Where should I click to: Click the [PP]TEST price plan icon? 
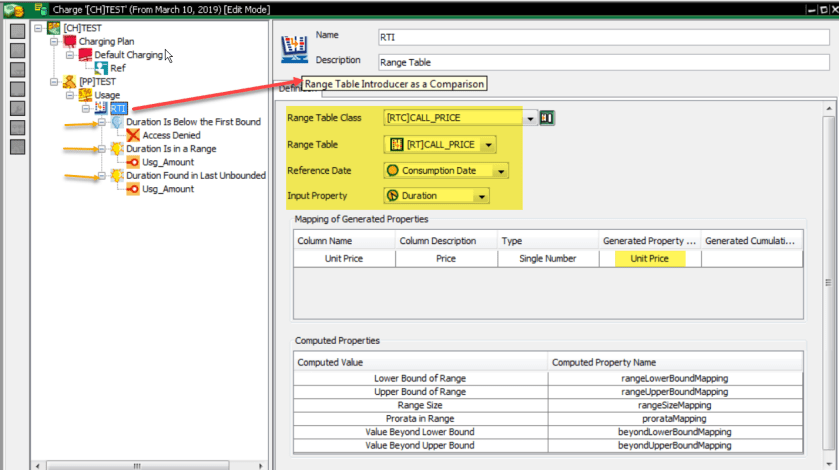click(x=69, y=81)
